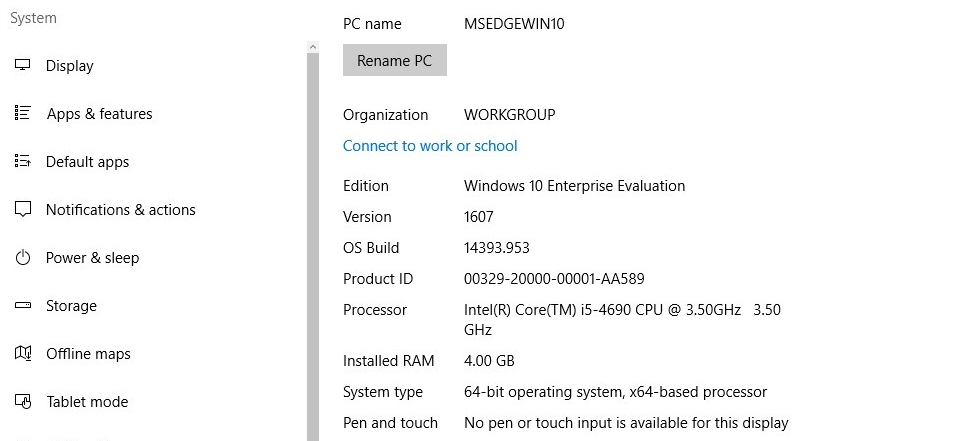Screen dimensions: 967x441
Task: Open Connect to work or school link
Action: (430, 146)
